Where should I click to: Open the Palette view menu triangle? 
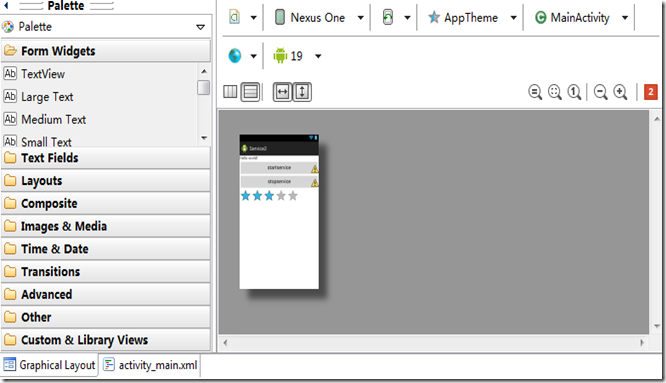point(200,27)
